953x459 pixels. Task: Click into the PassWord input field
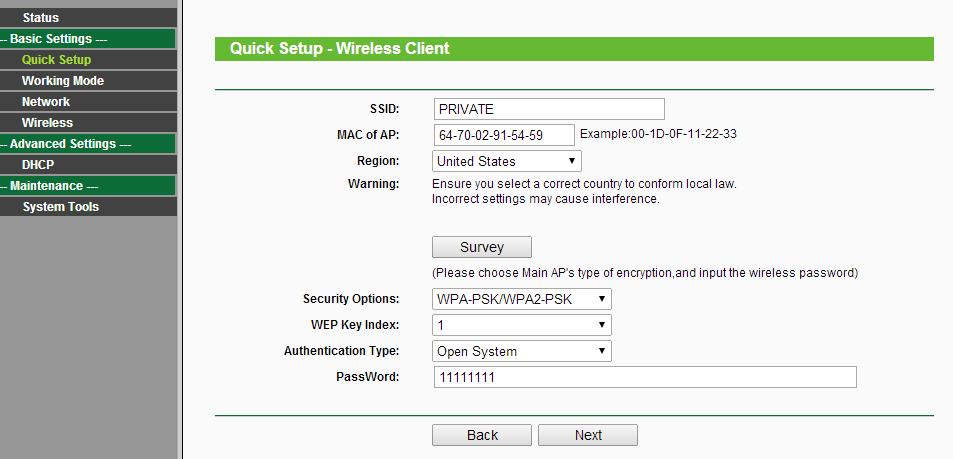(x=645, y=377)
